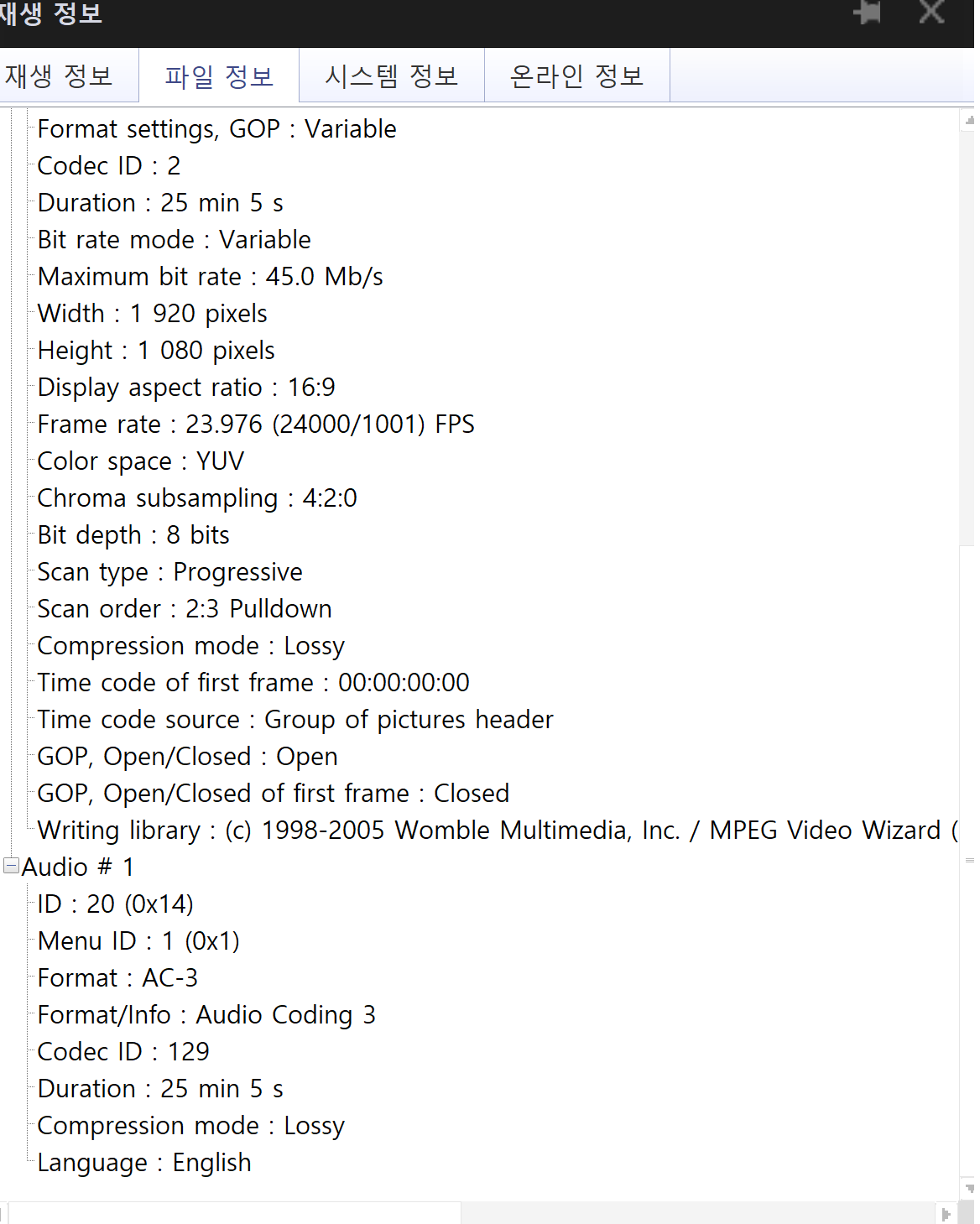
Task: Select the Format : AC-3 row
Action: [x=118, y=977]
